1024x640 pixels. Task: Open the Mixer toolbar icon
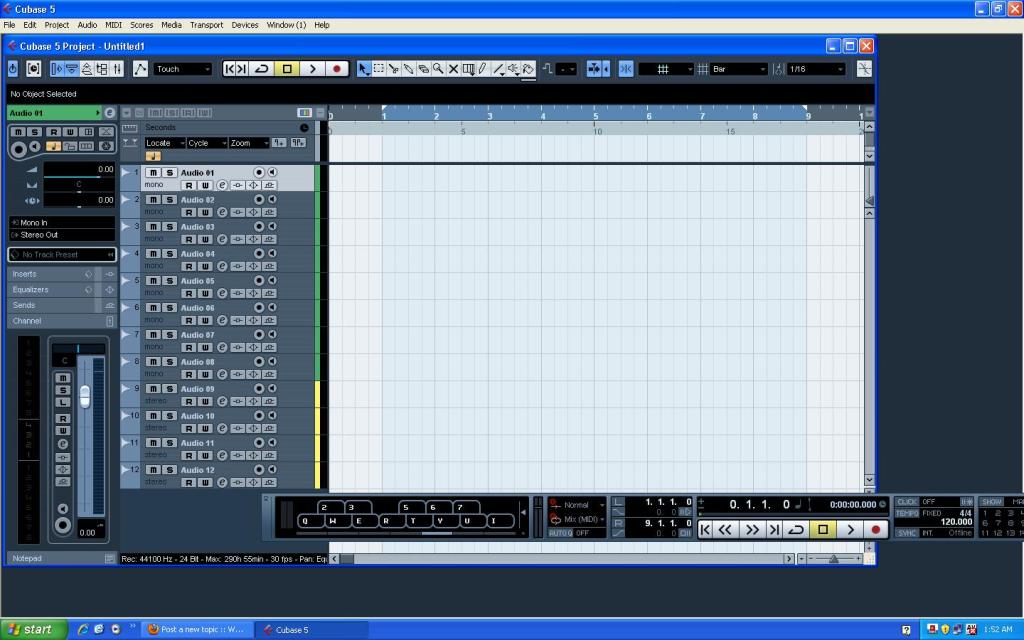[x=118, y=69]
